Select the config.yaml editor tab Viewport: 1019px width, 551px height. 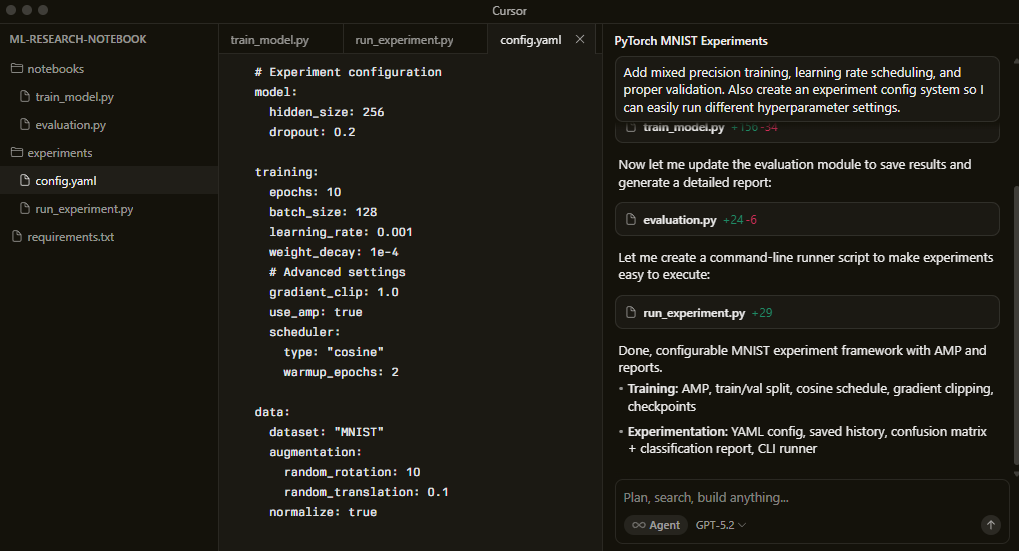coord(530,40)
